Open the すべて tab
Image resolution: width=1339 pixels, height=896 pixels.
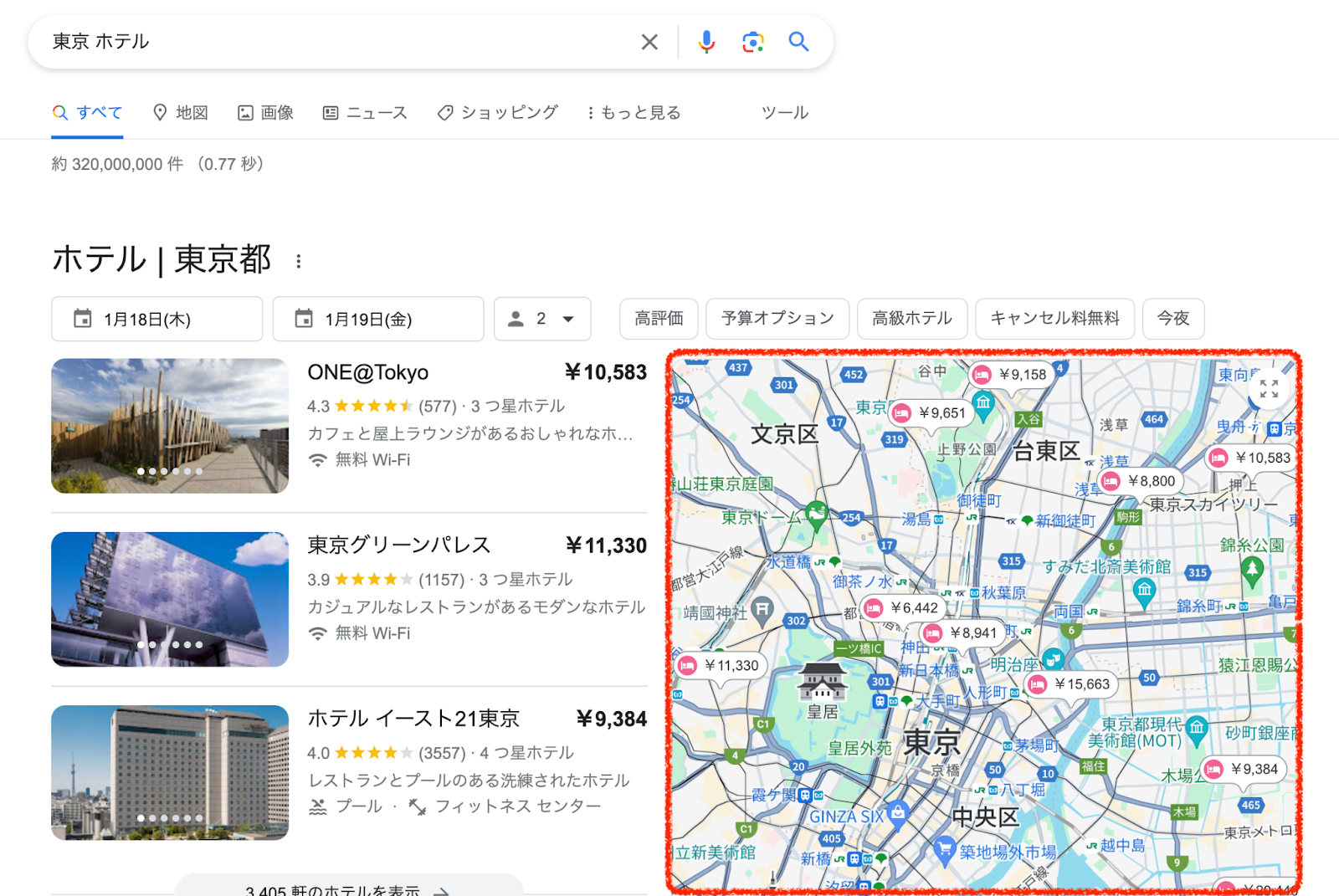(87, 112)
